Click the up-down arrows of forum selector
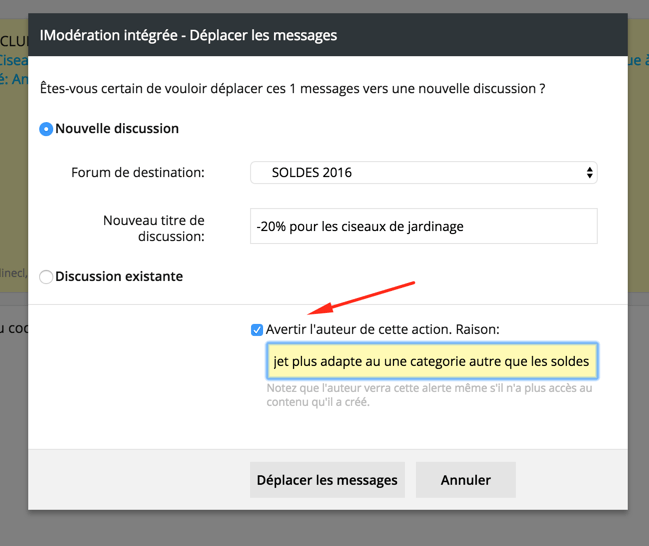 click(x=590, y=173)
